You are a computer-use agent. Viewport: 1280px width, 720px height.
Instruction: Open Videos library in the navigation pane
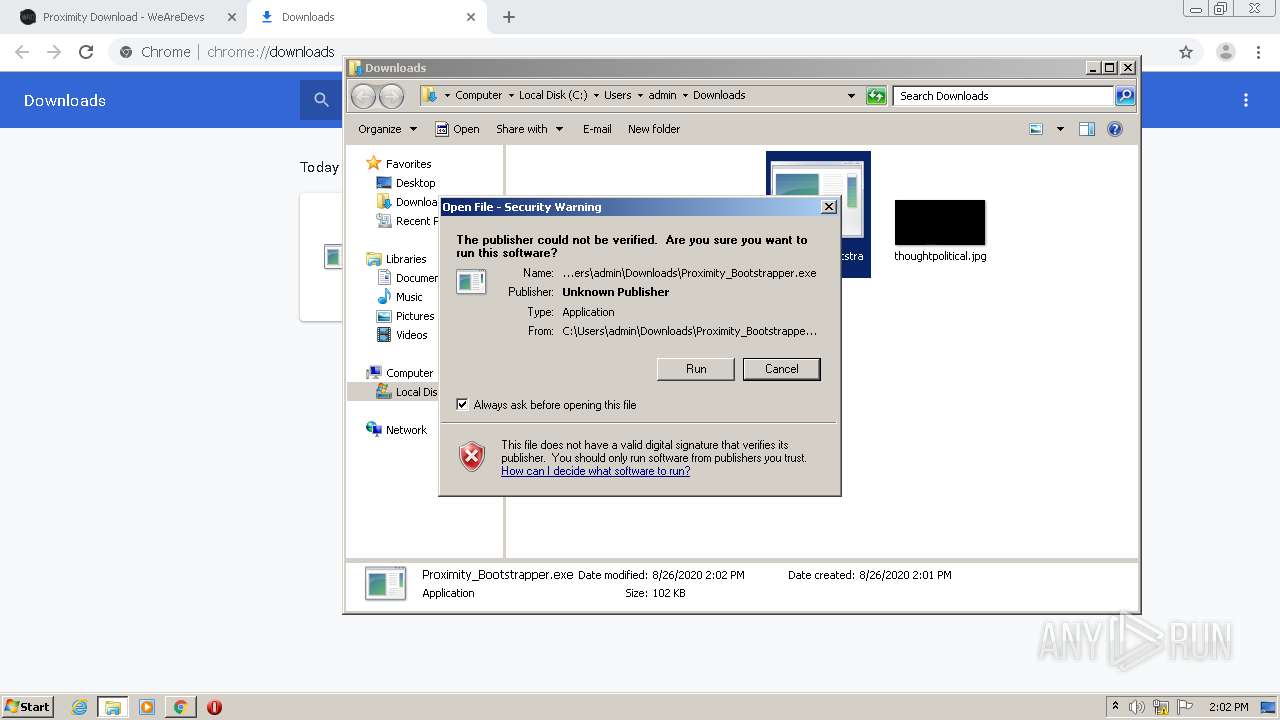(402, 335)
